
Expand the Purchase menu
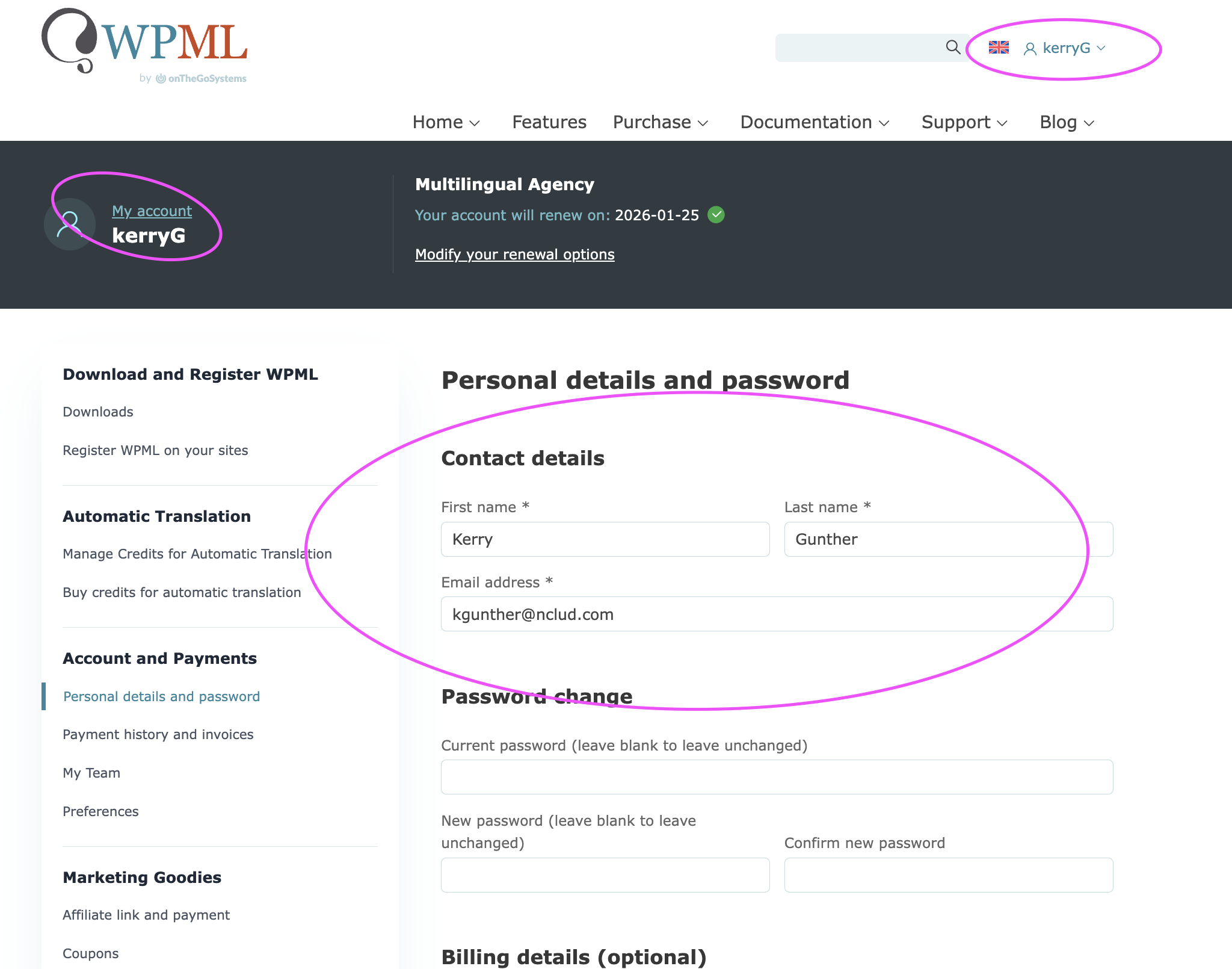(x=661, y=122)
